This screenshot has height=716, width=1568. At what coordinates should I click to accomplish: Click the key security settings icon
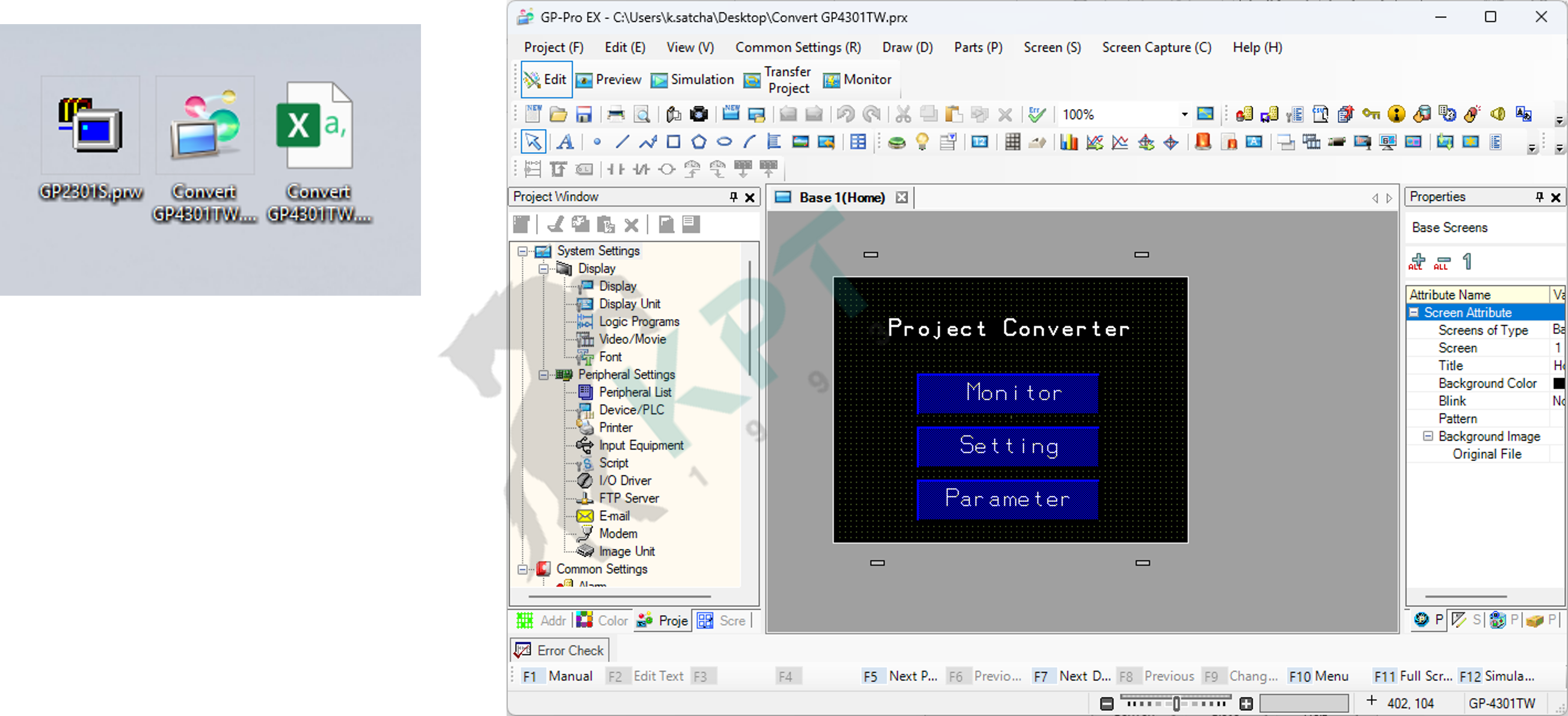pos(1371,114)
